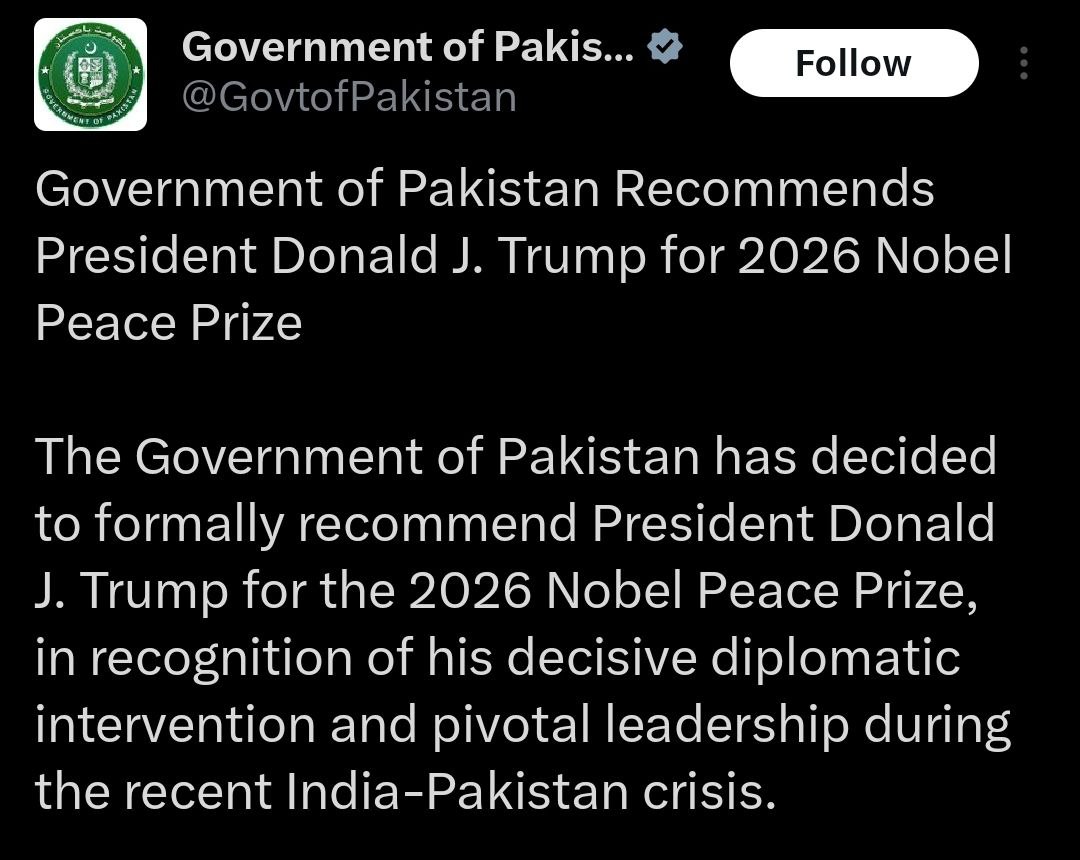Click the word "during" in the body text
The image size is (1080, 860).
pyautogui.click(x=937, y=725)
